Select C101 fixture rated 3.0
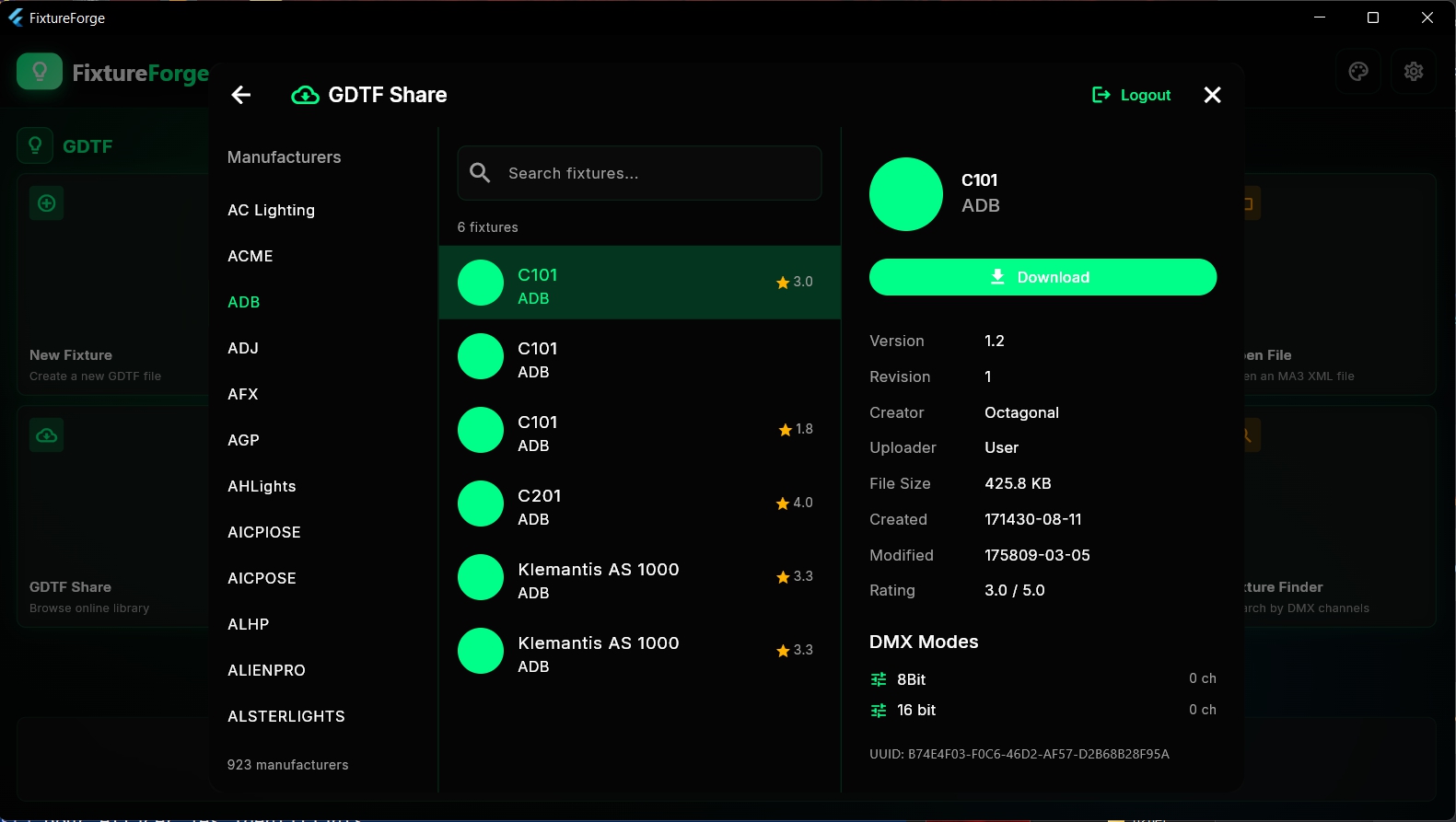The height and width of the screenshot is (822, 1456). 639,283
